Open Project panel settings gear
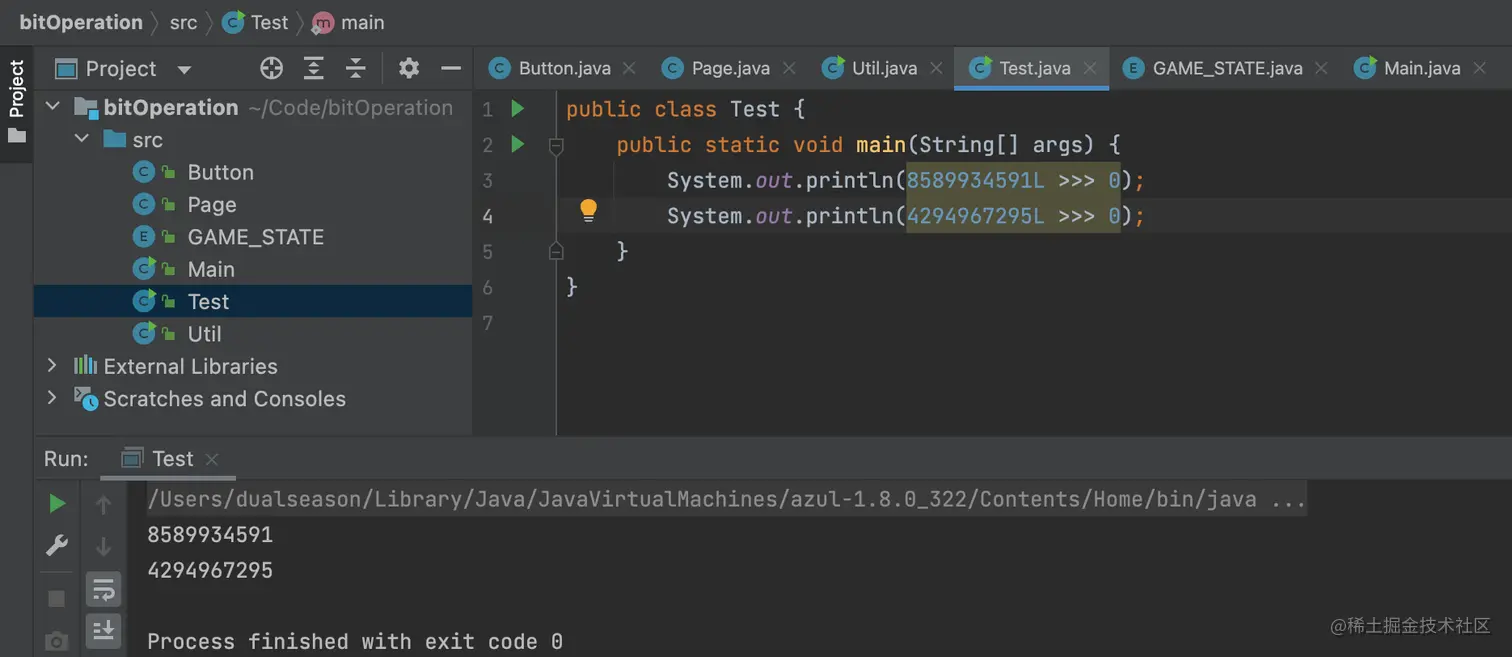 (x=409, y=68)
